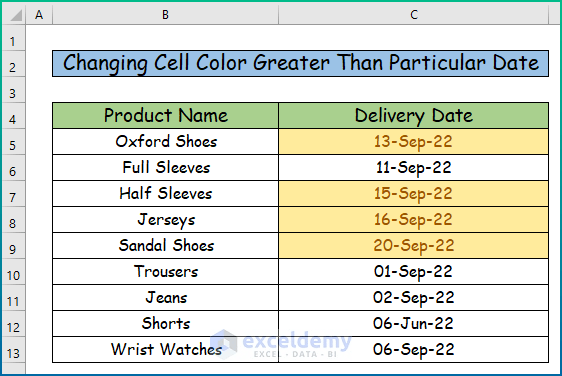The width and height of the screenshot is (562, 376).
Task: Select the 'Delivery Date' header cell
Action: tap(414, 116)
